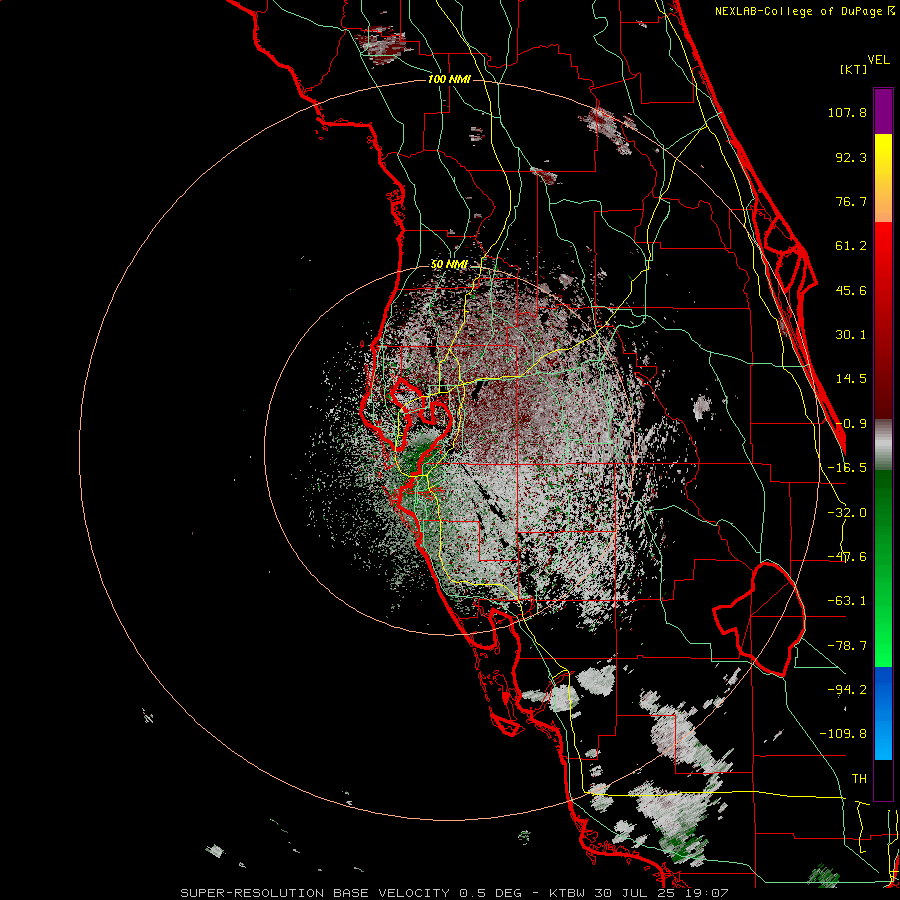Click the -0.9 velocity scale value
This screenshot has width=900, height=900.
pyautogui.click(x=851, y=424)
